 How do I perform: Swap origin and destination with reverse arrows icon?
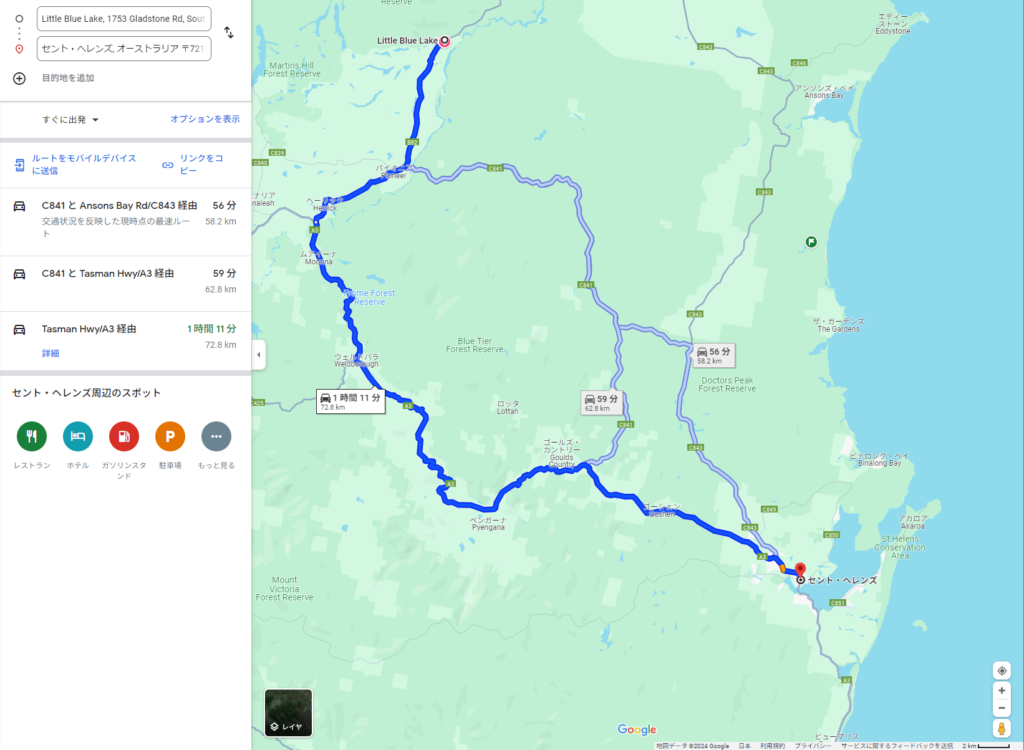(229, 32)
